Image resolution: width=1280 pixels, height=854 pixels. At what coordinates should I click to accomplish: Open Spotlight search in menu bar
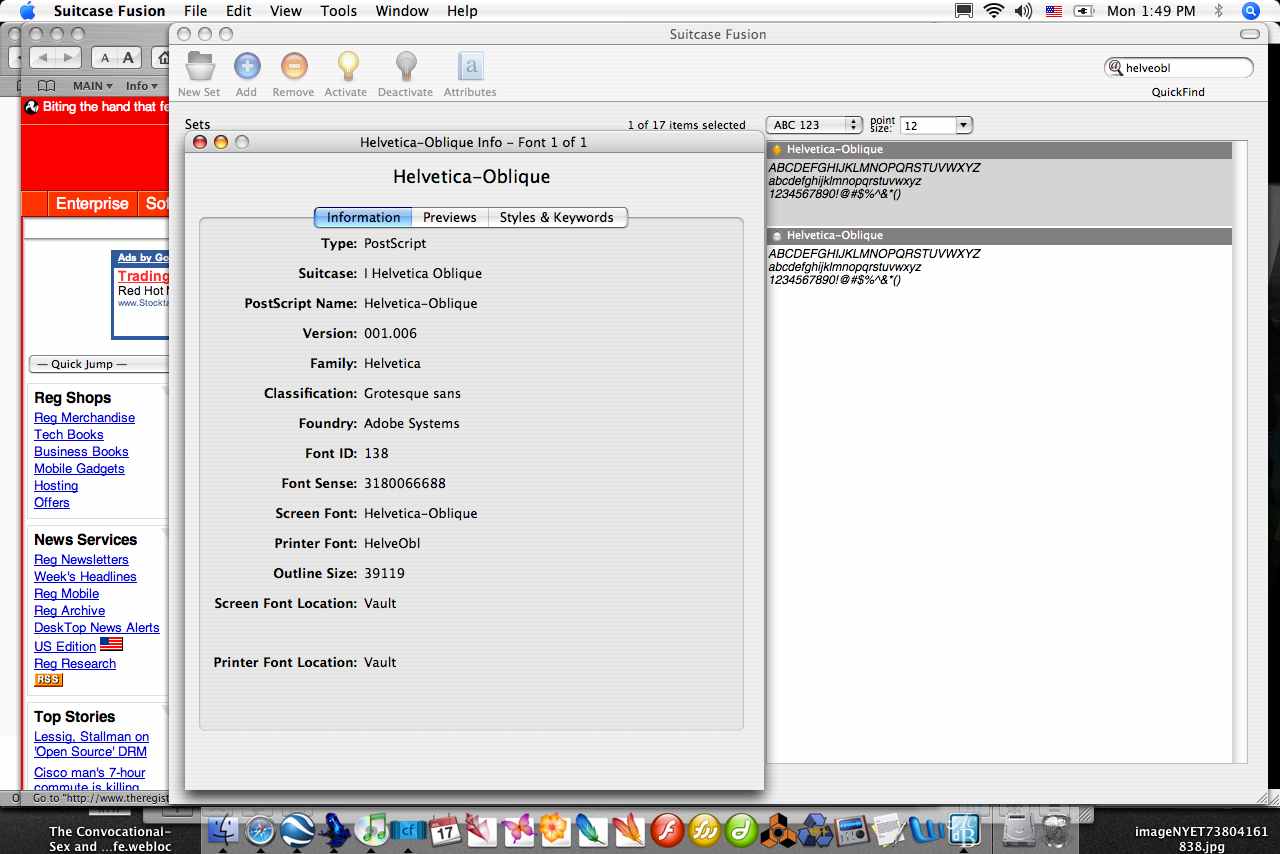[1250, 11]
